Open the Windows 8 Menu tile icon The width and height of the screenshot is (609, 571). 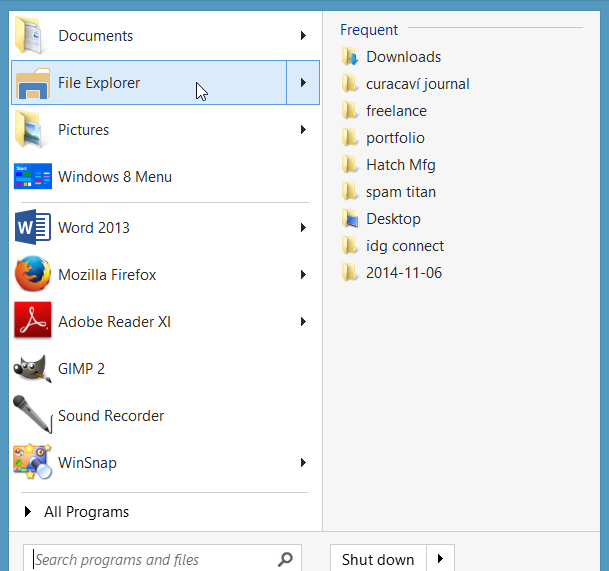(x=33, y=176)
